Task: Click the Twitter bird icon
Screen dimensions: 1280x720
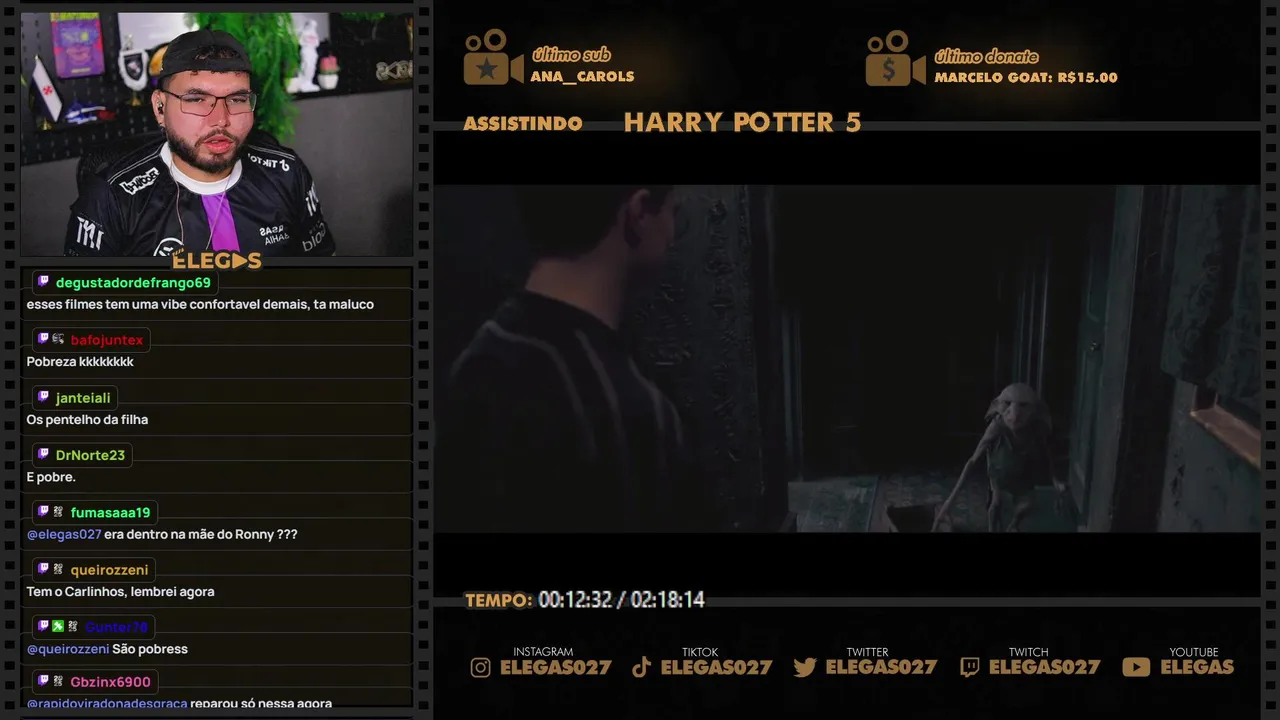Action: pyautogui.click(x=805, y=667)
